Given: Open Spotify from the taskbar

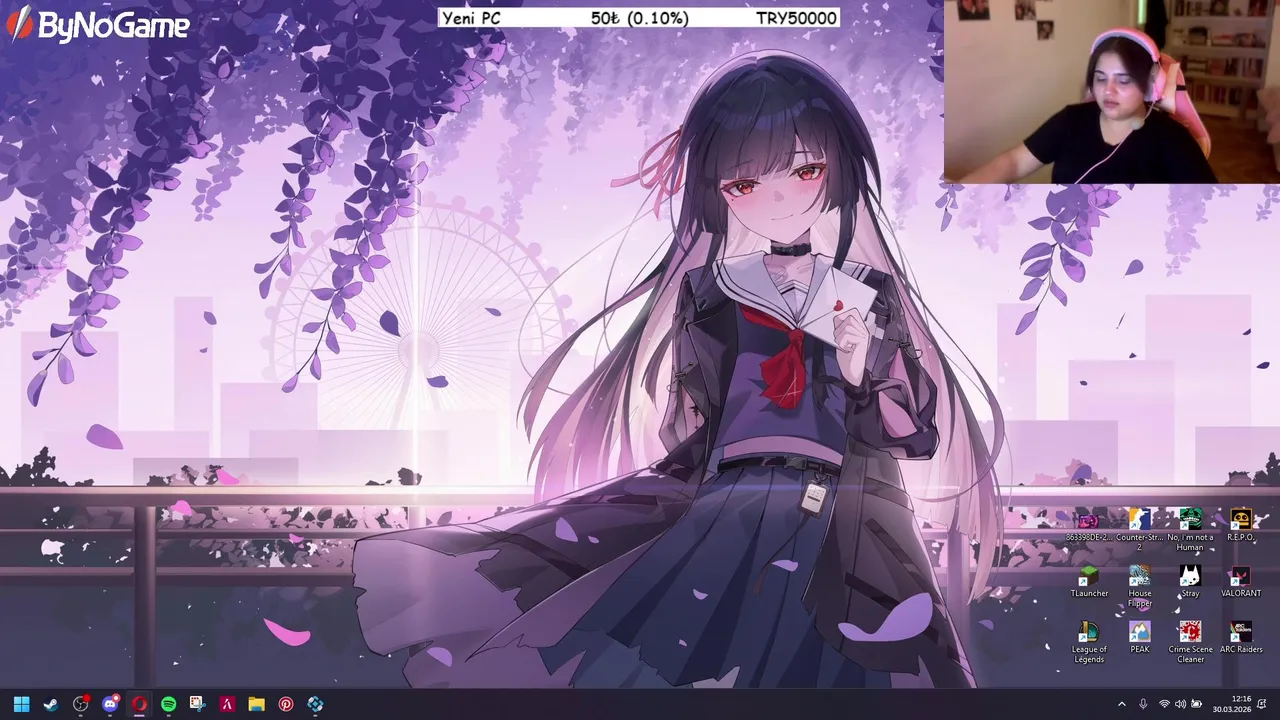Looking at the screenshot, I should click(x=168, y=704).
